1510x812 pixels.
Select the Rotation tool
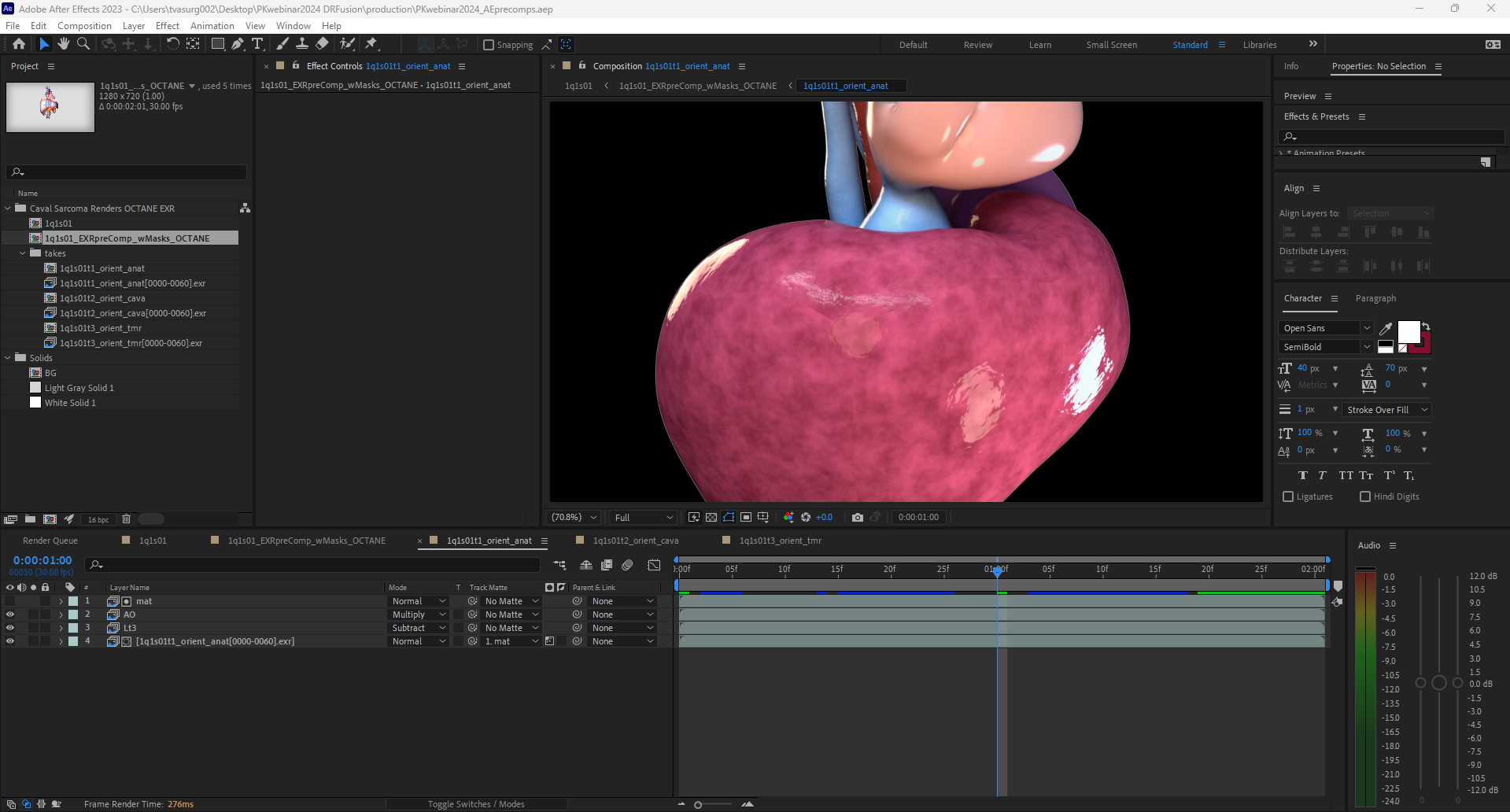(172, 44)
